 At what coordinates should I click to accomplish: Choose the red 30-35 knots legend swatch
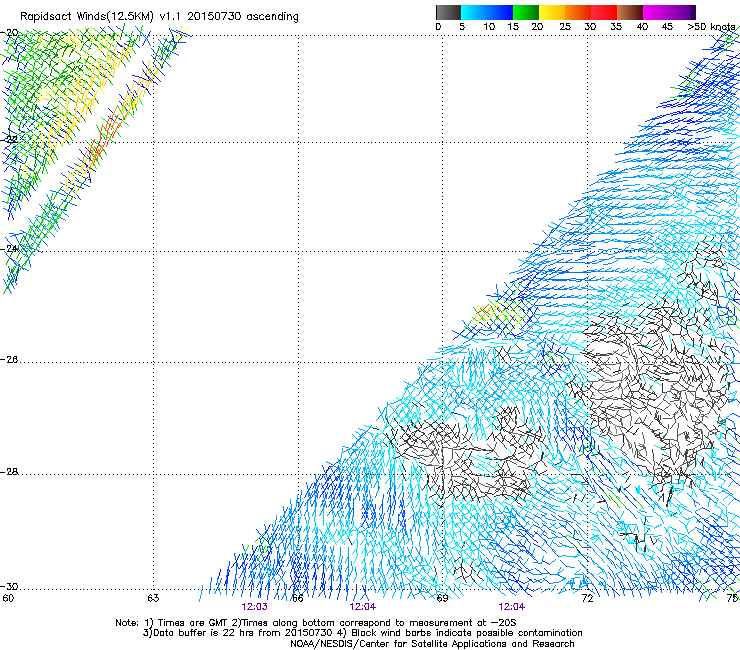pos(604,12)
